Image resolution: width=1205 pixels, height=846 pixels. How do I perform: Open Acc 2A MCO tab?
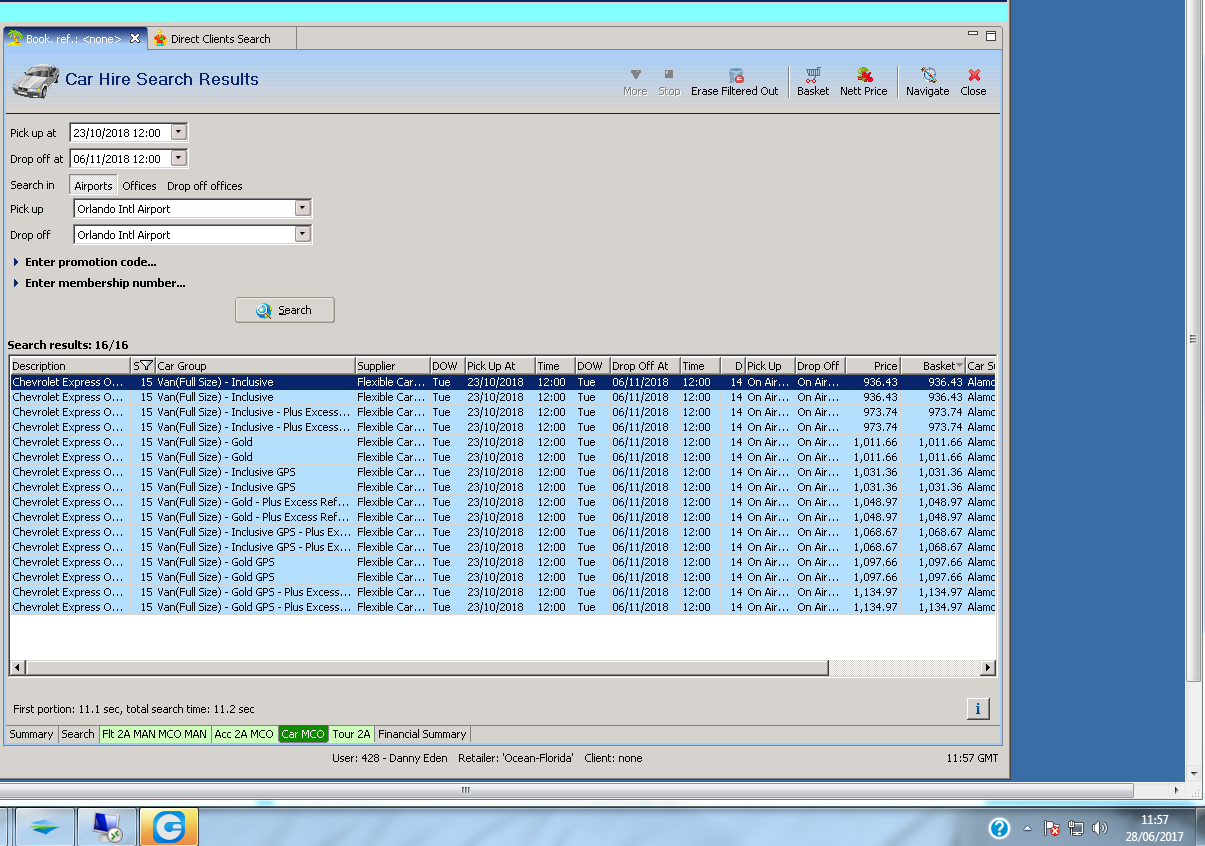244,734
